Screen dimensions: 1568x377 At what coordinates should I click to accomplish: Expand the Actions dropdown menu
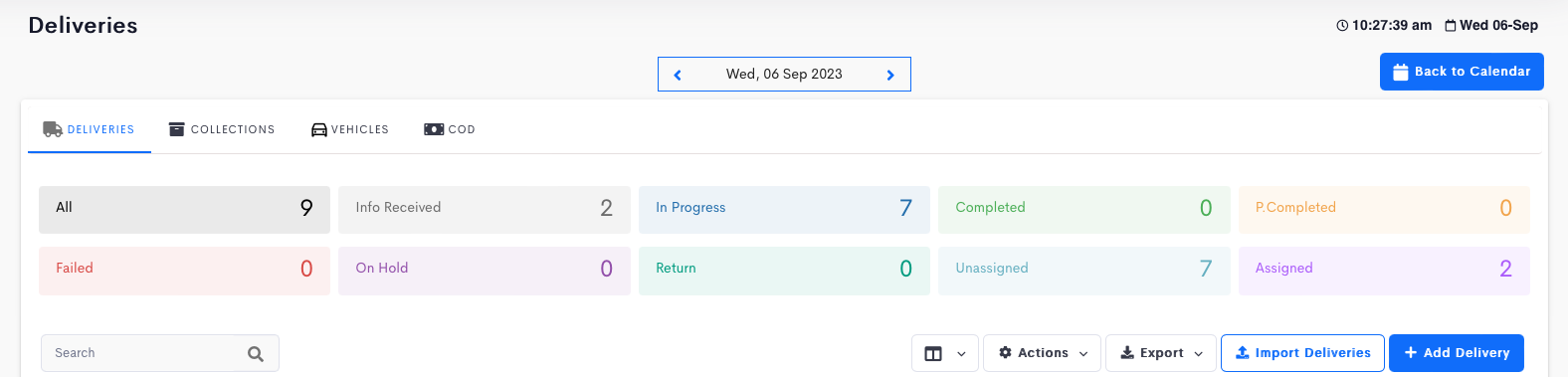tap(1043, 353)
